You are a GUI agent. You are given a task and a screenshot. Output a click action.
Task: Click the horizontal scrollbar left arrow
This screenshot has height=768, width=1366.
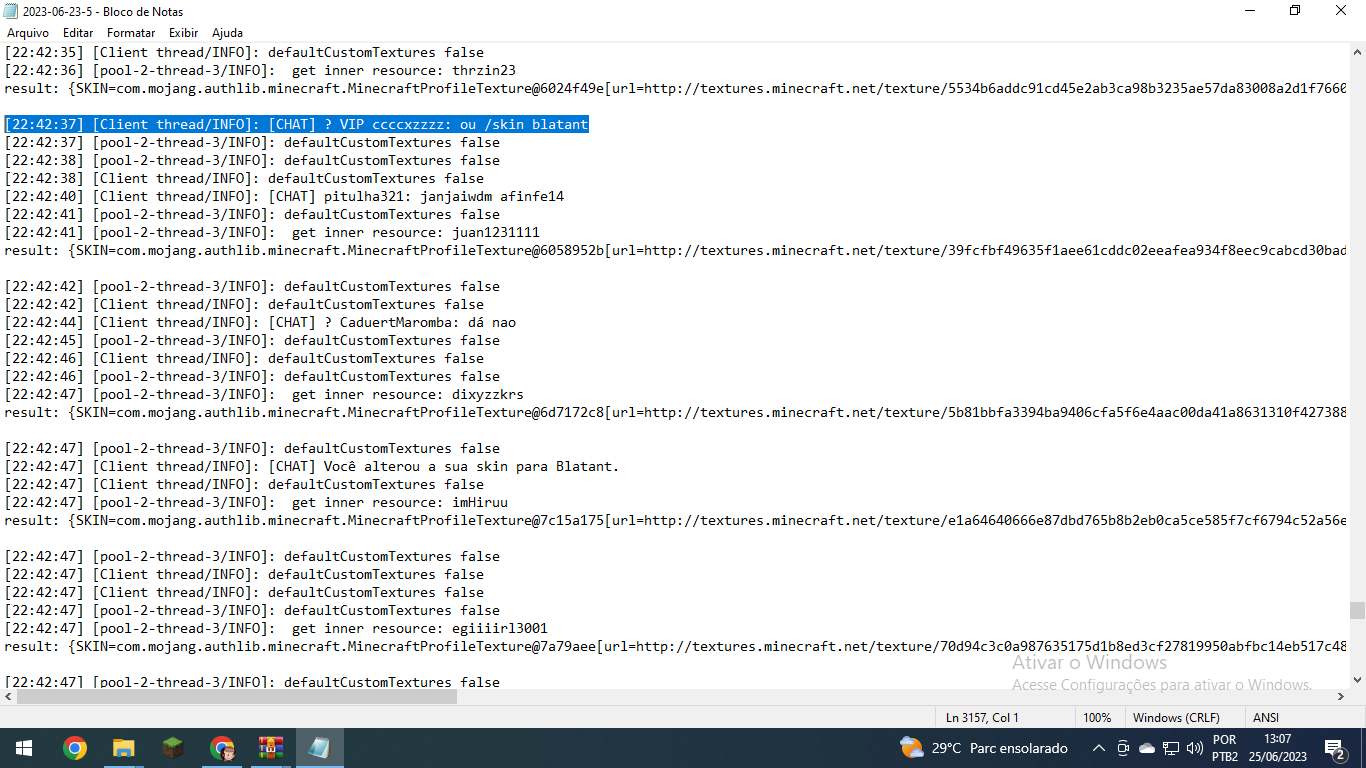(x=8, y=697)
